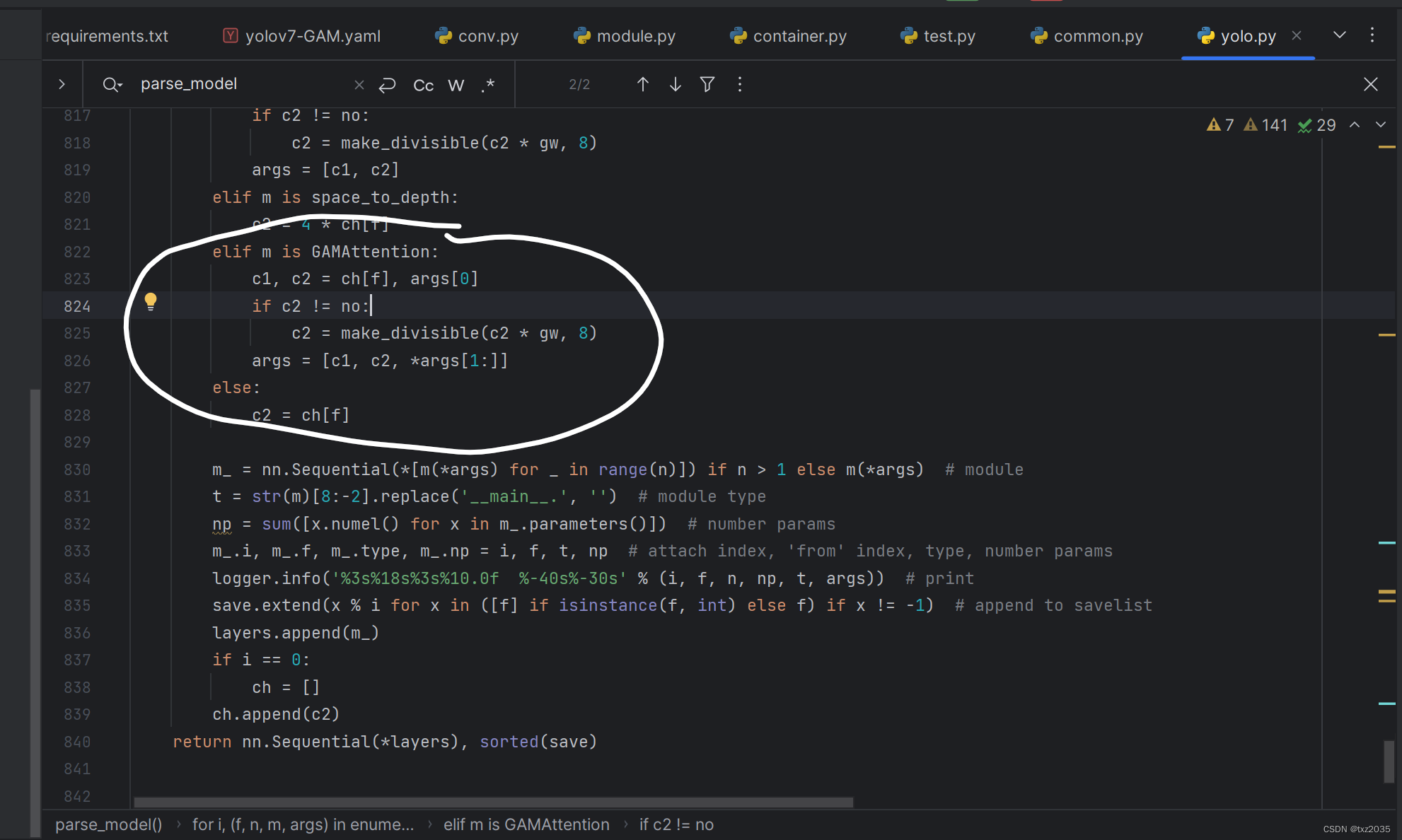The width and height of the screenshot is (1402, 840).
Task: Click the next occurrence down arrow
Action: coord(675,85)
